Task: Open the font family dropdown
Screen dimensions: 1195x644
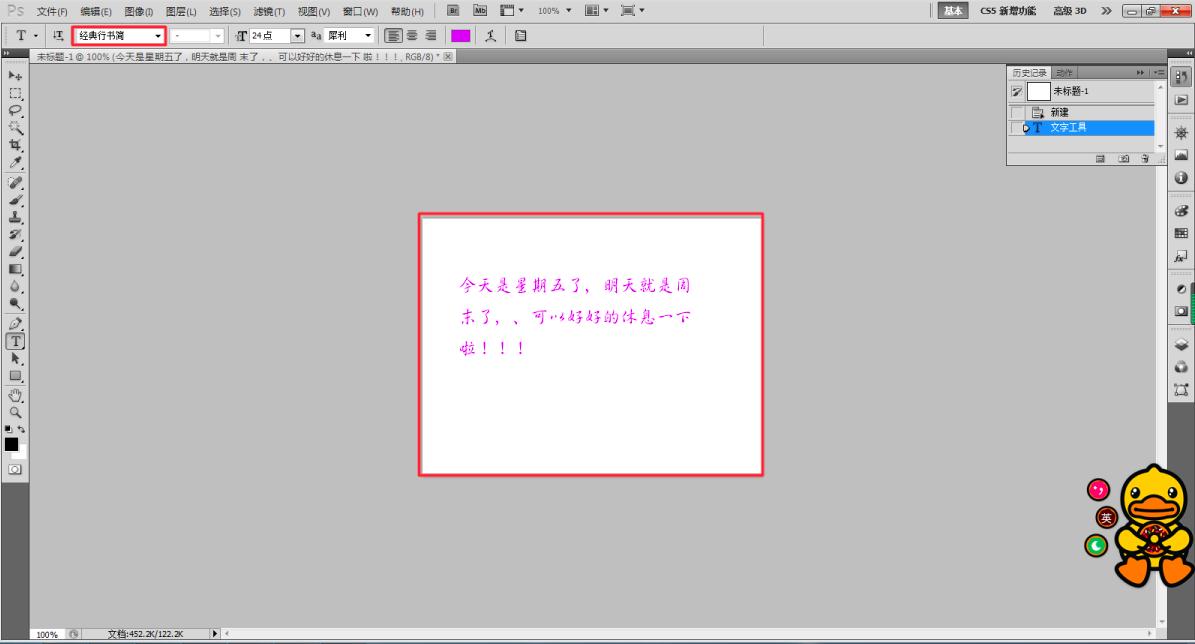Action: point(160,35)
